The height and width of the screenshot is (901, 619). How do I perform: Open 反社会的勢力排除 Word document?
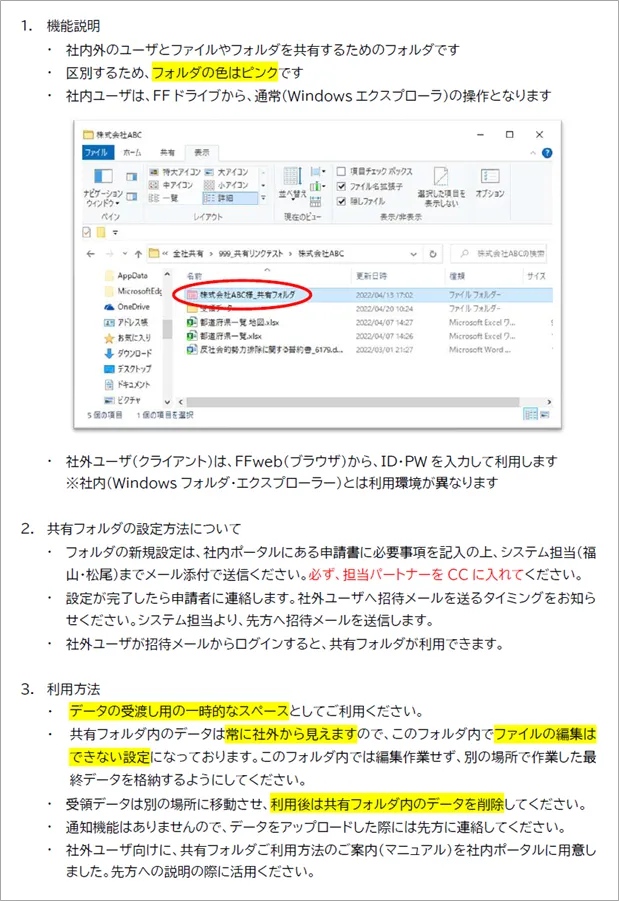[x=265, y=349]
